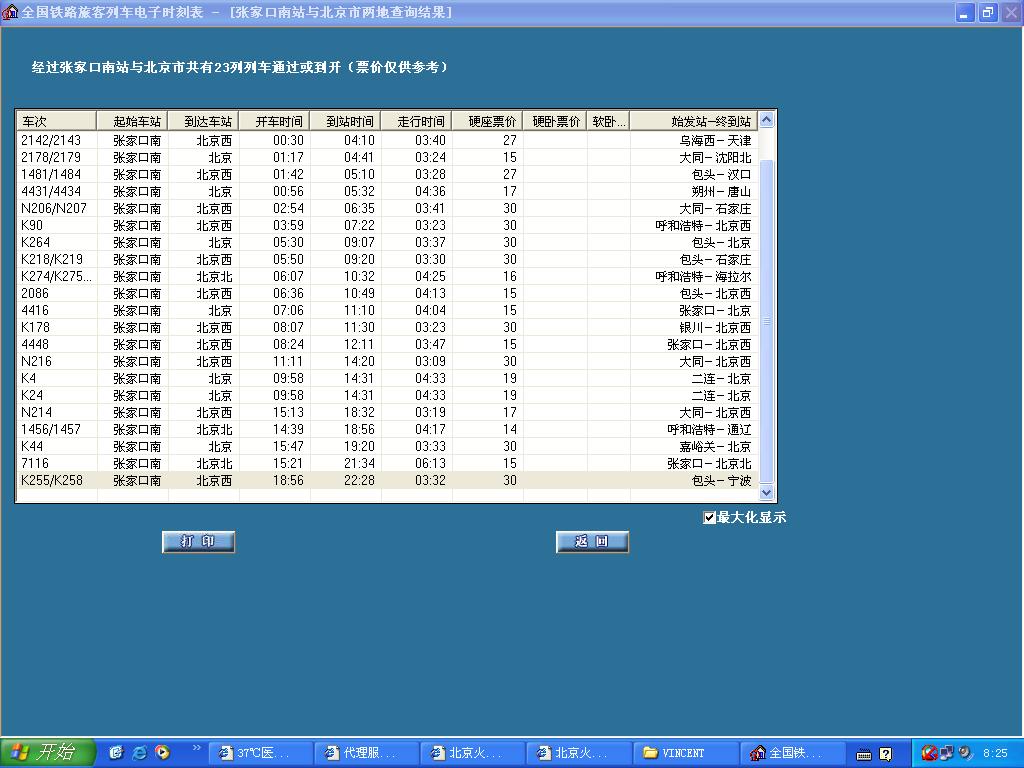The image size is (1024, 768).
Task: Expand the quick launch overflow chevron
Action: (x=197, y=748)
